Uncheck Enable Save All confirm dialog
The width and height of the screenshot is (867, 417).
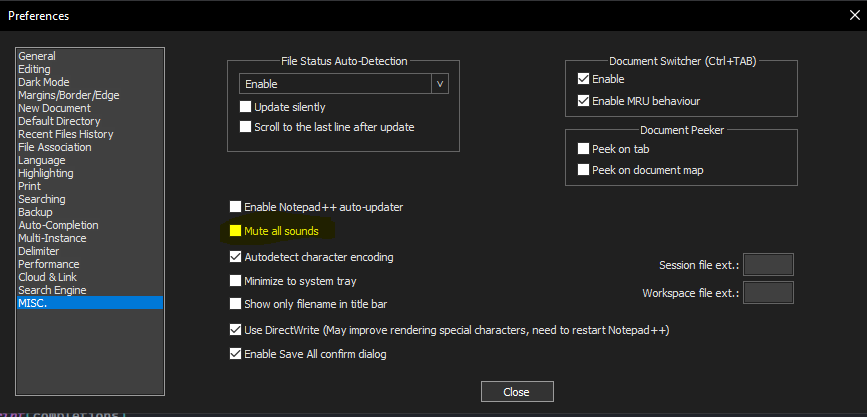[236, 354]
